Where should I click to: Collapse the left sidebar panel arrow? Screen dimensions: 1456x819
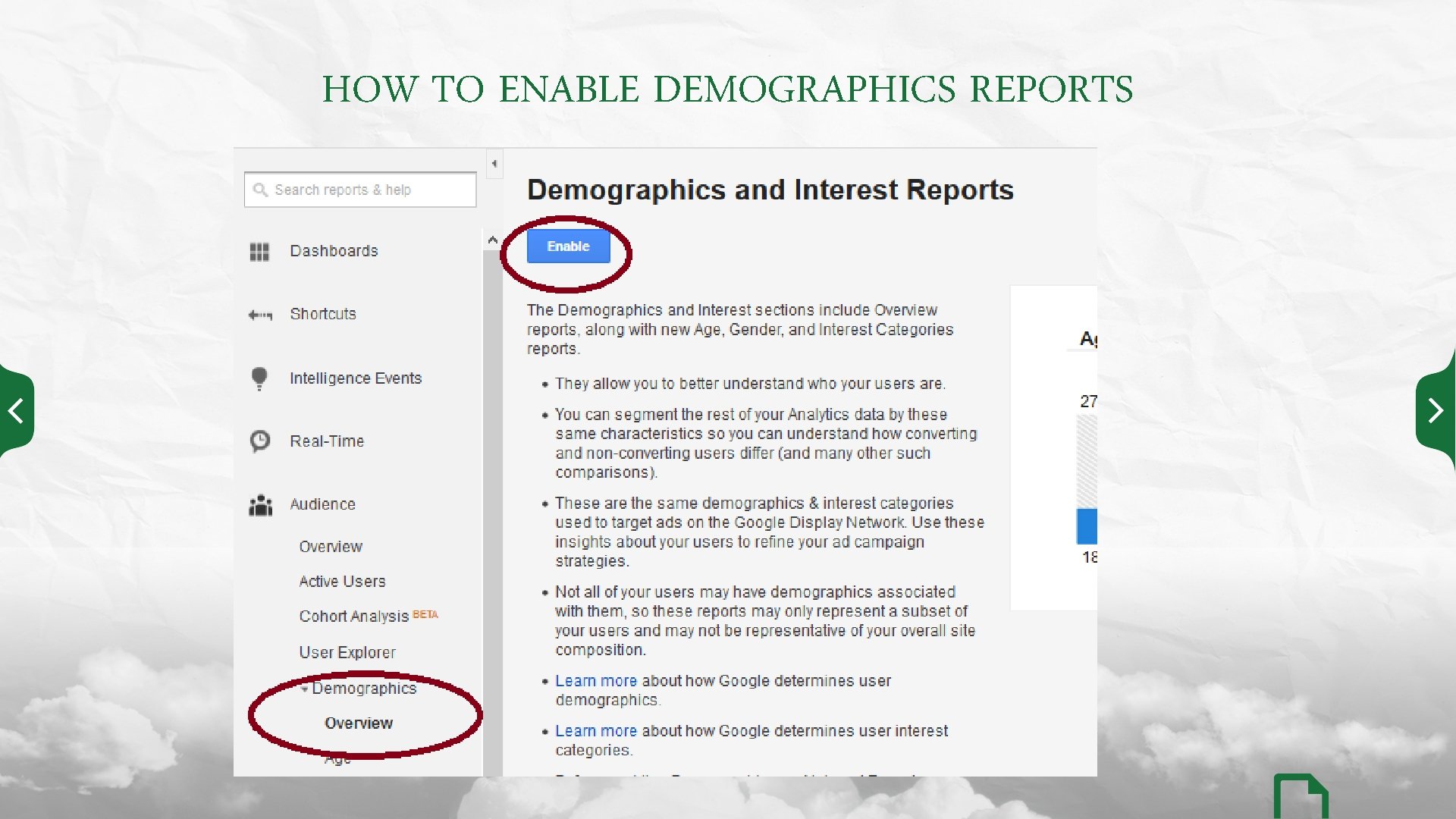tap(494, 164)
